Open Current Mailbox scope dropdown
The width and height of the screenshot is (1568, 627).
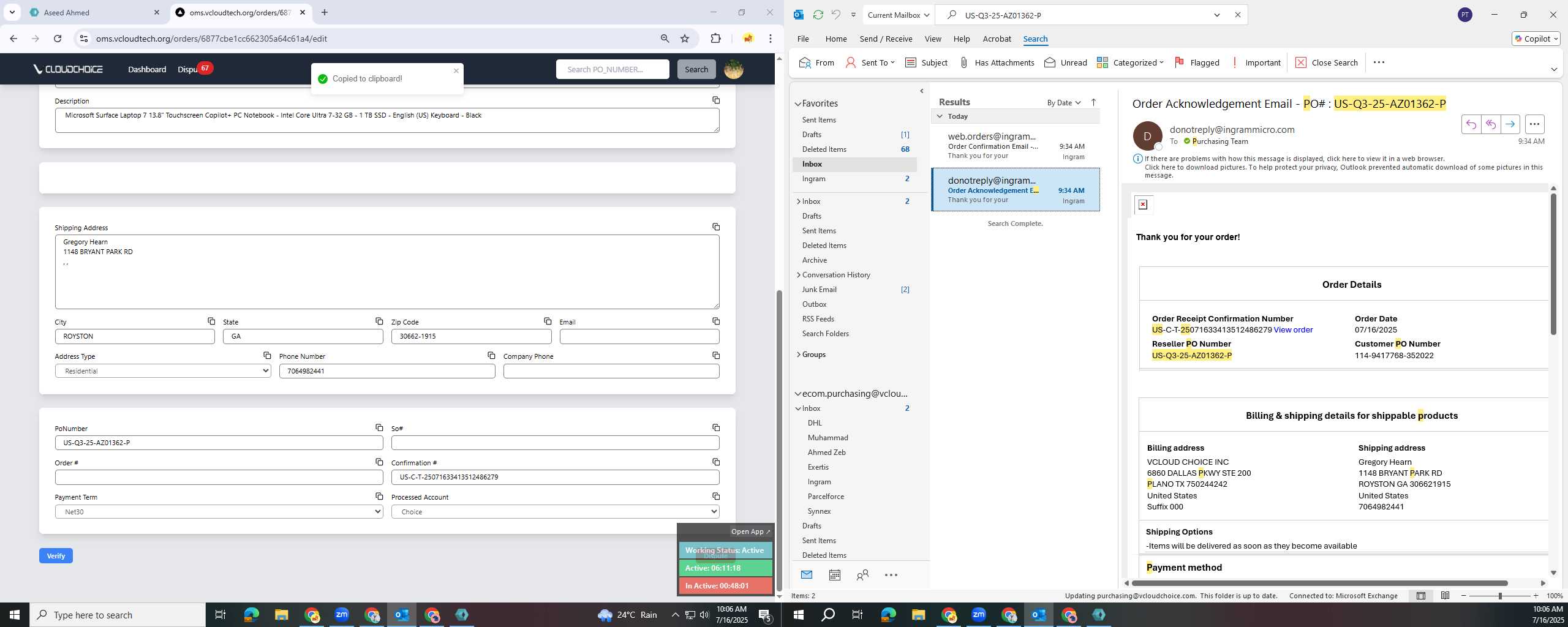tap(899, 15)
